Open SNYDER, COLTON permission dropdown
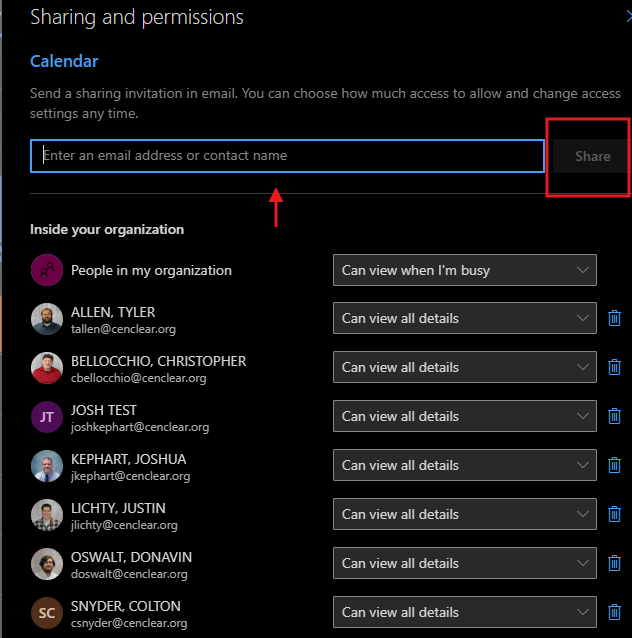 (464, 613)
